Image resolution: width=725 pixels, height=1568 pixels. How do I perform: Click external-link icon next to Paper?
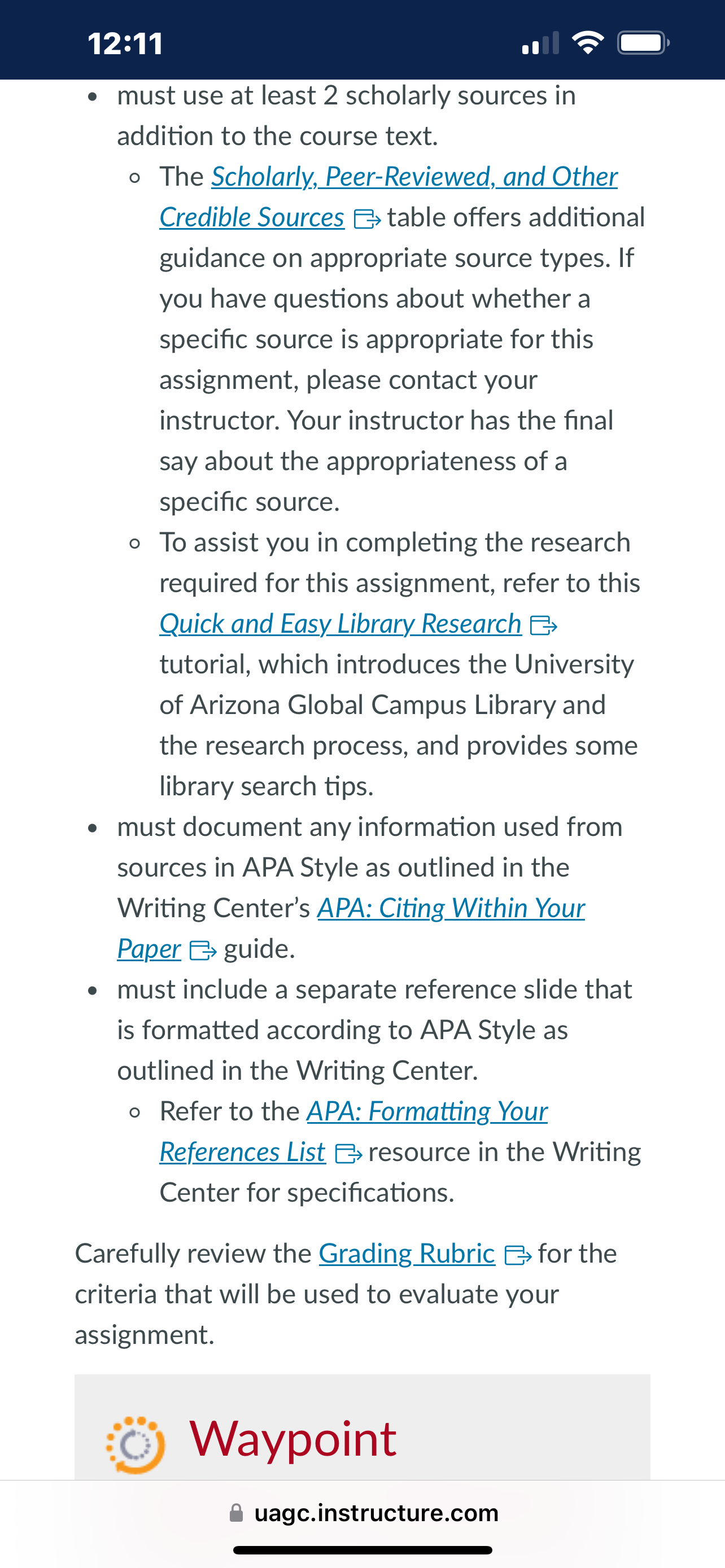(x=203, y=950)
